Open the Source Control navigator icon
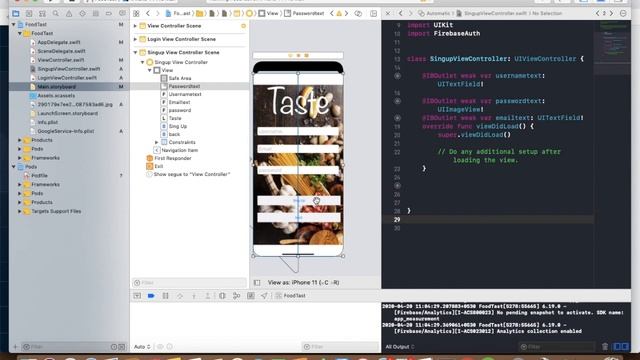Image resolution: width=640 pixels, height=360 pixels. coord(29,13)
